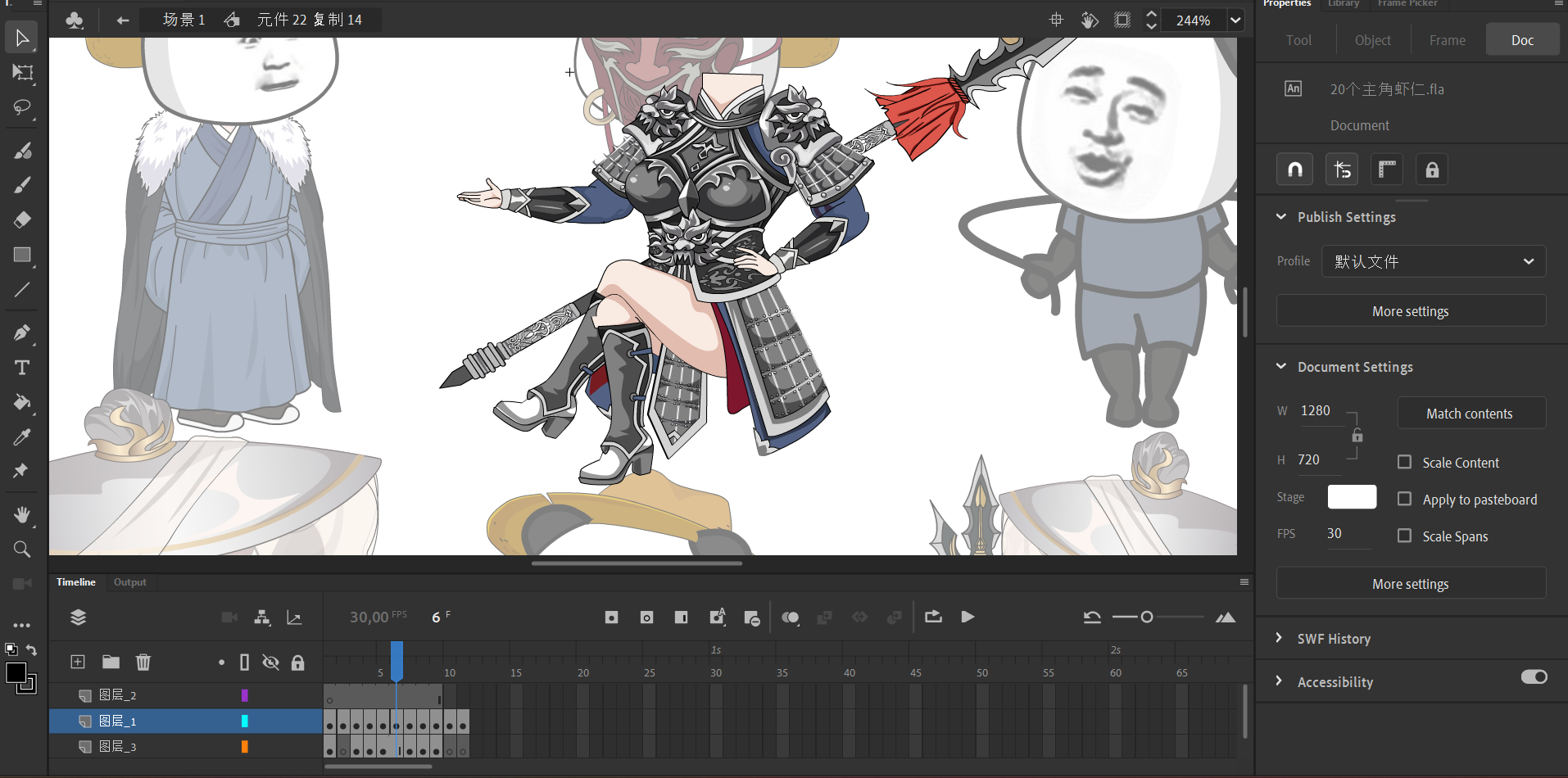Open the Stage background color swatch
Screen dimensions: 1568x778
[x=1352, y=497]
